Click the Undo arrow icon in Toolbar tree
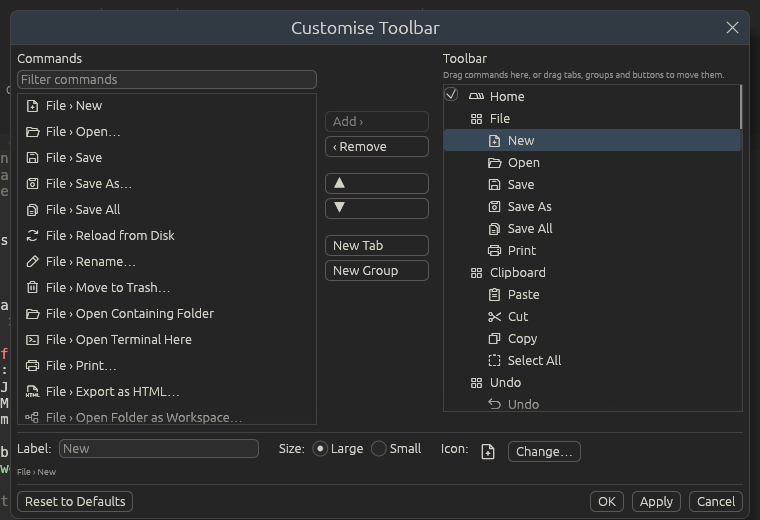Screen dimensions: 760x520 tap(494, 404)
